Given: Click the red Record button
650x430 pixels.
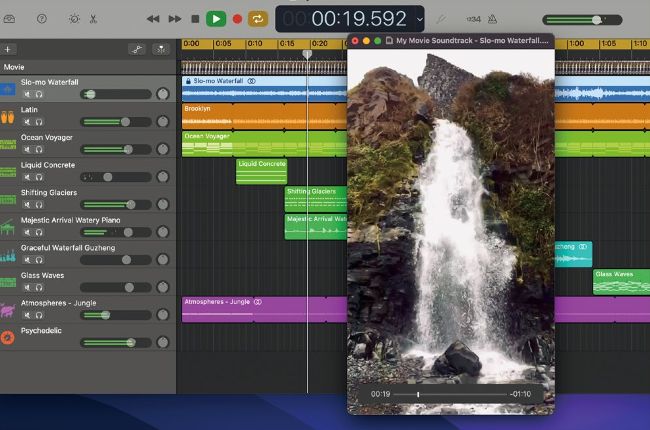Looking at the screenshot, I should (x=237, y=19).
